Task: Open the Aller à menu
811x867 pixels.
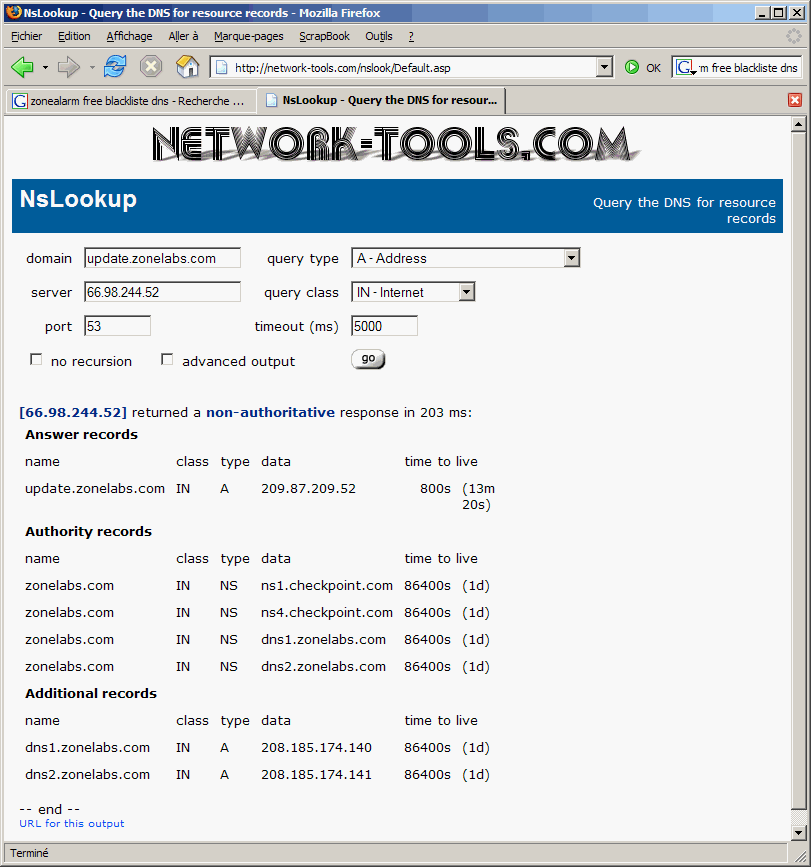Action: (x=183, y=36)
